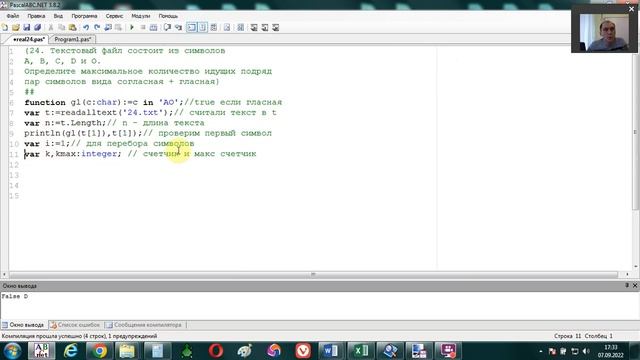This screenshot has width=640, height=360.
Task: Open the Windows Start menu
Action: pyautogui.click(x=12, y=351)
